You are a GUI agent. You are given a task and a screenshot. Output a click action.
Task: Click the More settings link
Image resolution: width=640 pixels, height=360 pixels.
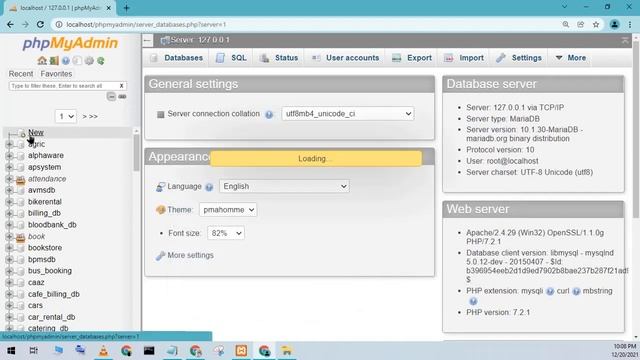190,256
